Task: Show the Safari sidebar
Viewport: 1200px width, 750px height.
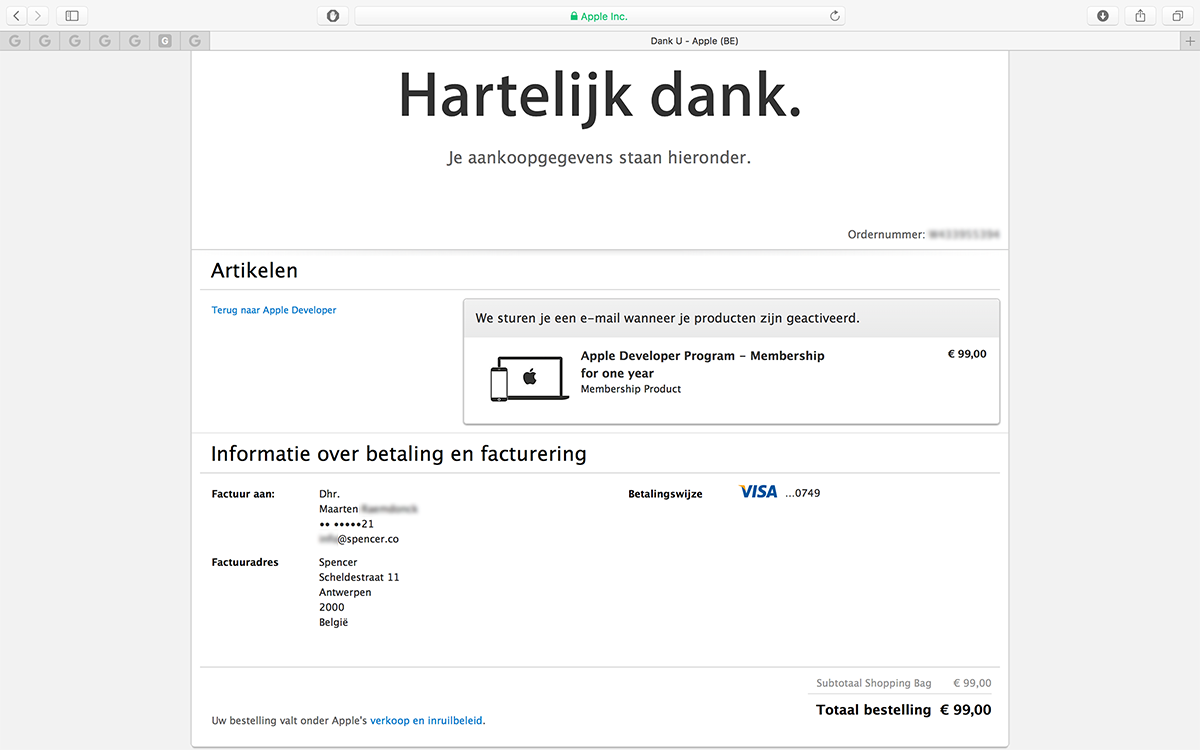Action: pos(72,16)
